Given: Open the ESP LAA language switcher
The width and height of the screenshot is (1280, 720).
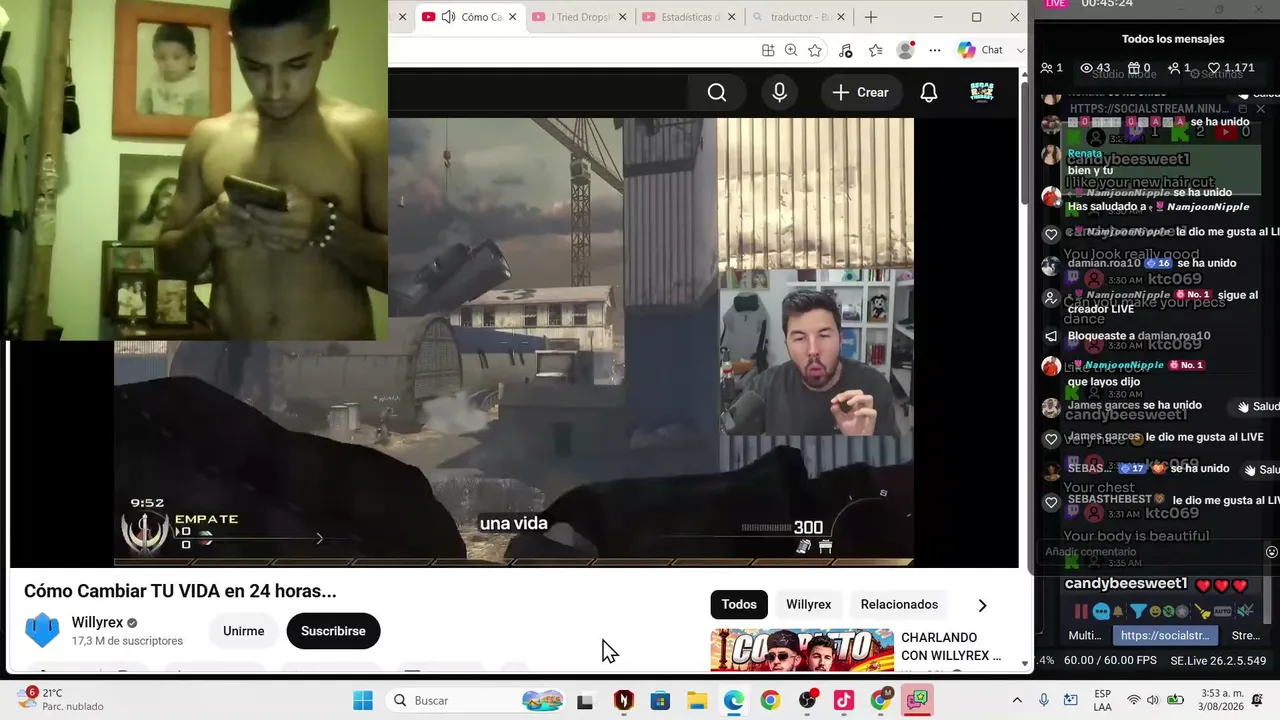Looking at the screenshot, I should pyautogui.click(x=1102, y=700).
